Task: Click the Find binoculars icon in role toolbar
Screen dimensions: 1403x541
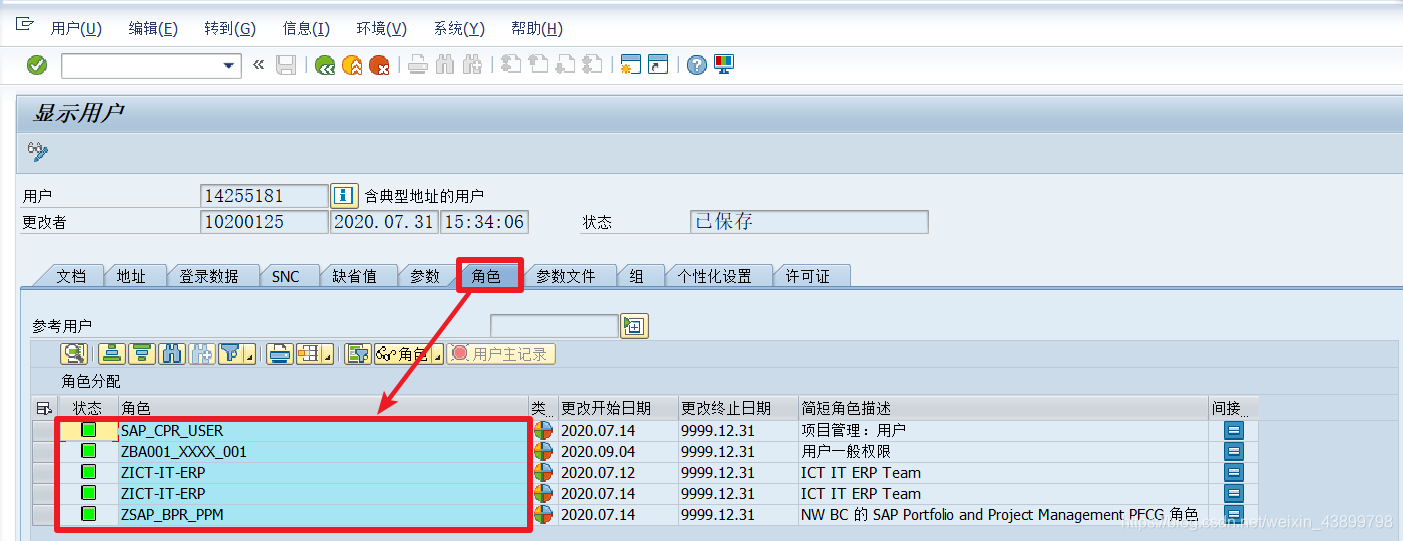Action: 171,354
